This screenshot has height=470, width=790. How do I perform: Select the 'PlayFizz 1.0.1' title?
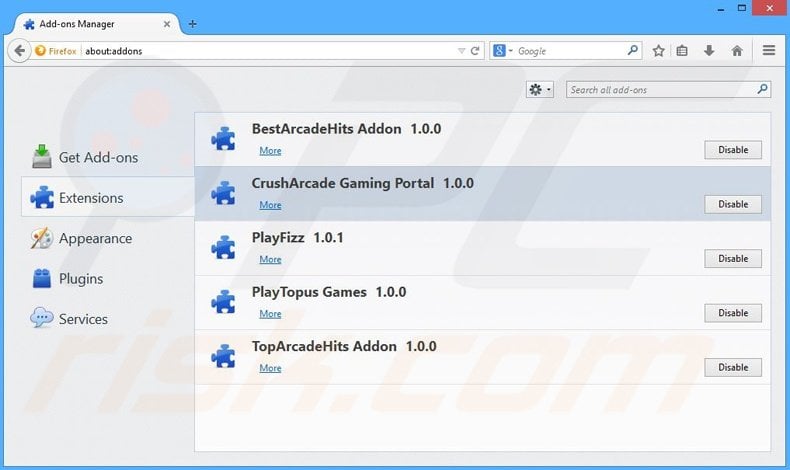[x=297, y=238]
